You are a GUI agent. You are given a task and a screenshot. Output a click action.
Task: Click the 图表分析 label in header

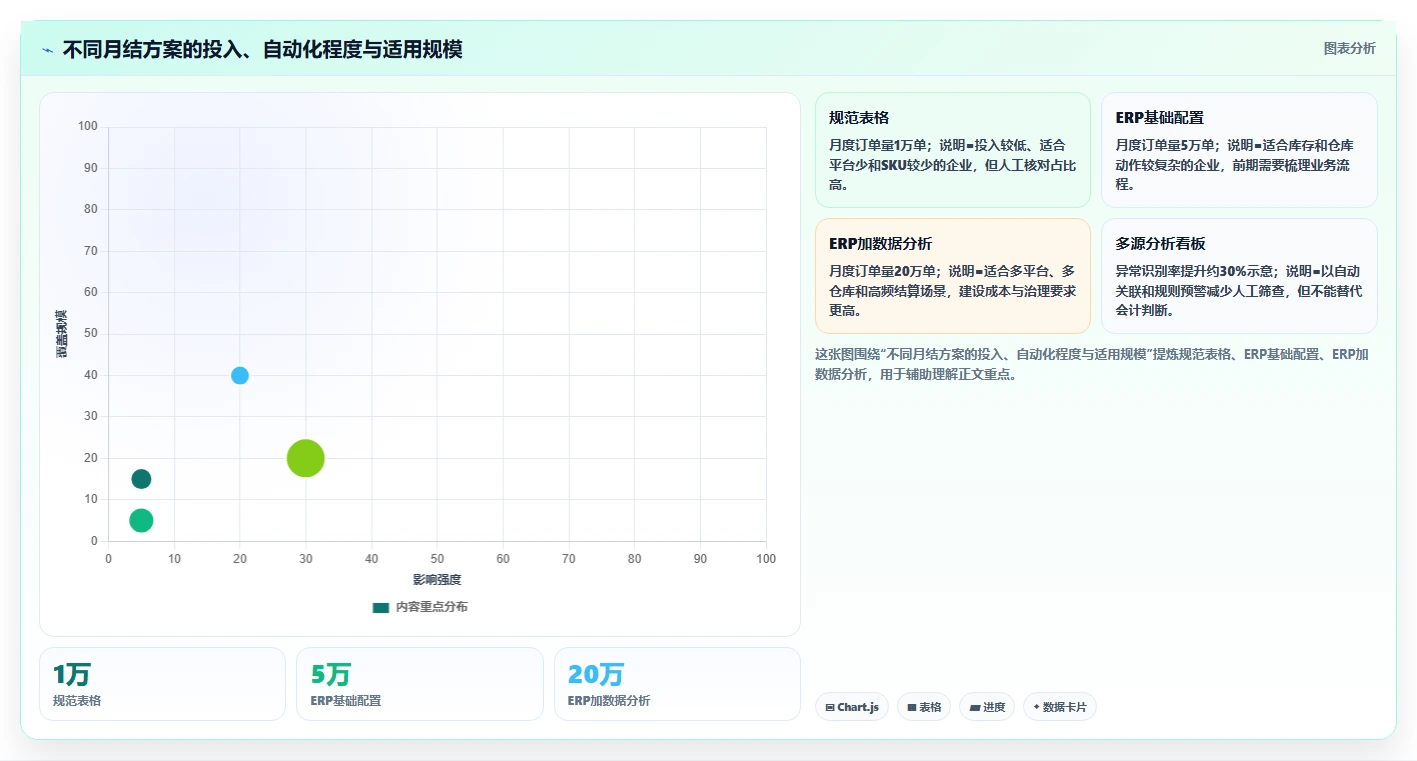click(x=1349, y=48)
